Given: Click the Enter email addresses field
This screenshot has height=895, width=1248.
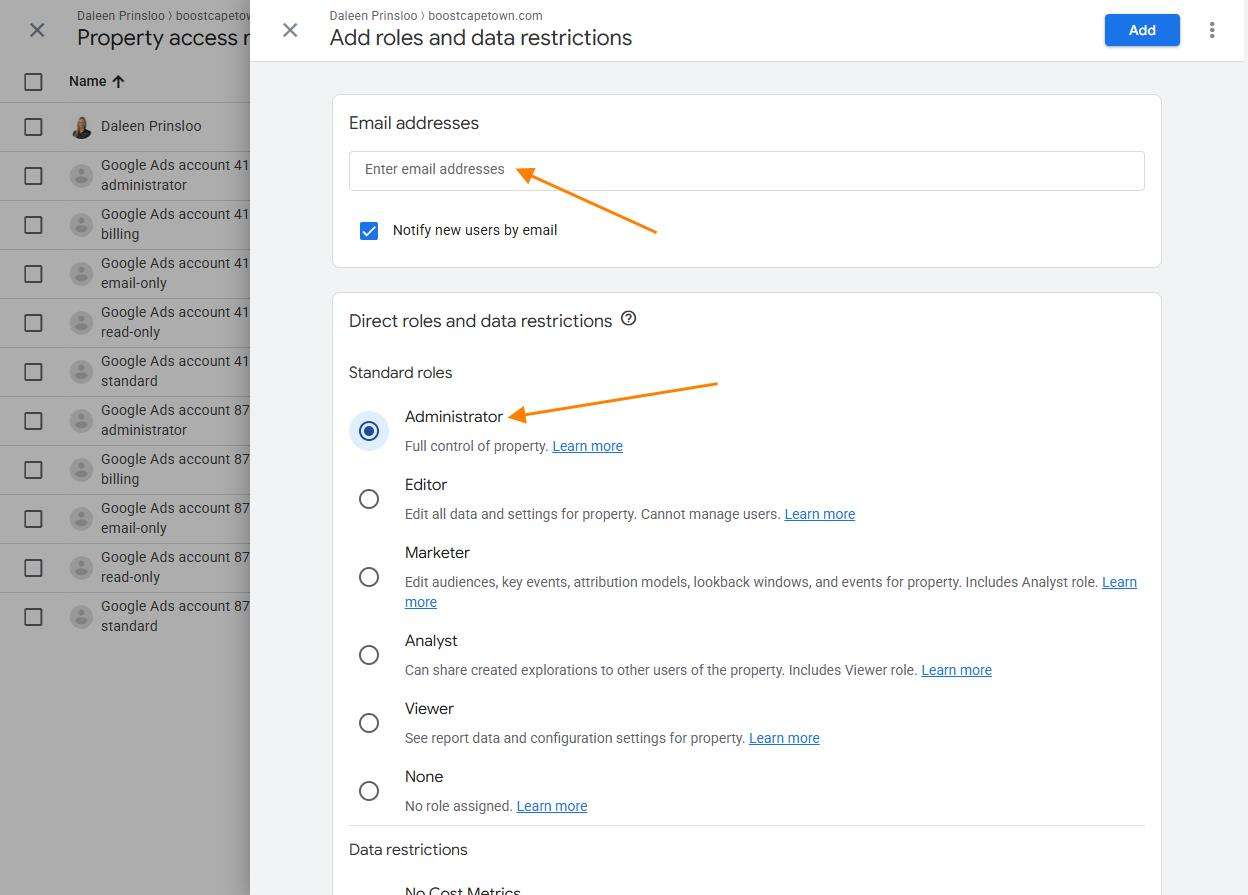Looking at the screenshot, I should pos(746,170).
